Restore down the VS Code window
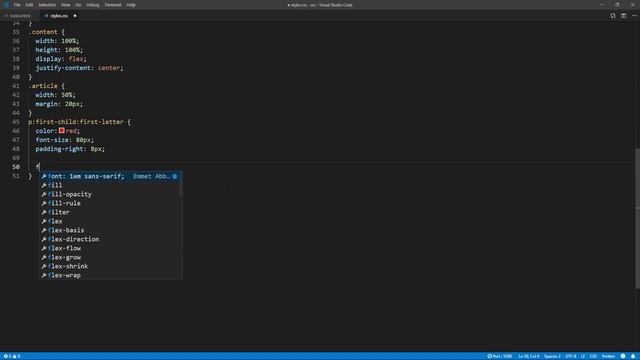The height and width of the screenshot is (360, 640). 617,5
